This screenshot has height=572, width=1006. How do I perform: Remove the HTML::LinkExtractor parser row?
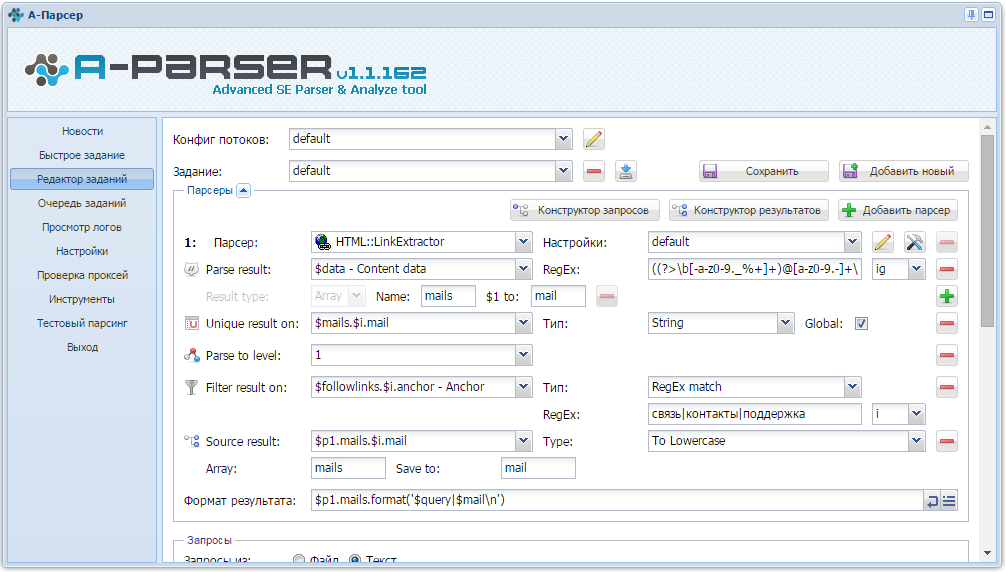pyautogui.click(x=946, y=242)
